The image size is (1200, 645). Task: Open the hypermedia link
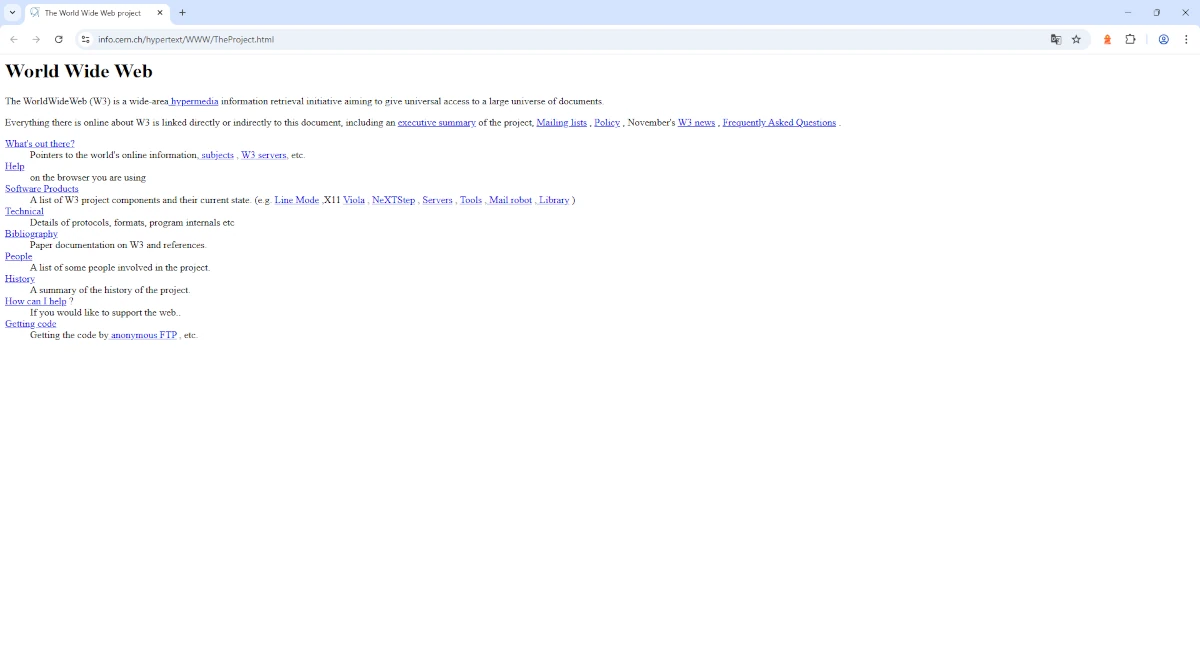[194, 101]
